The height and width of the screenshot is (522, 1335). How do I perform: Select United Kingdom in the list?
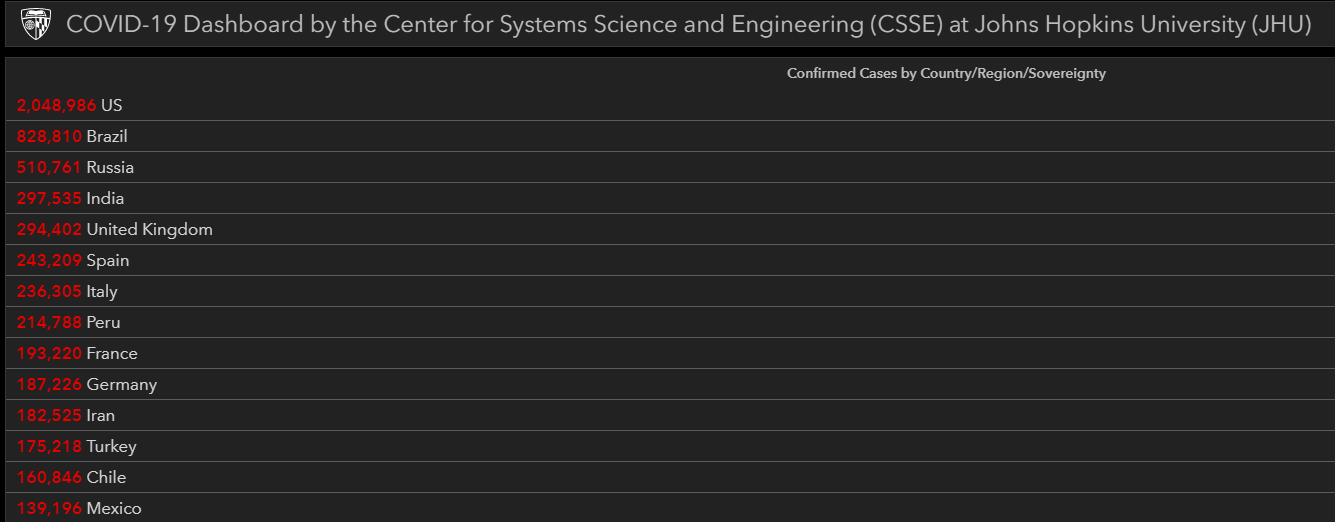[670, 229]
